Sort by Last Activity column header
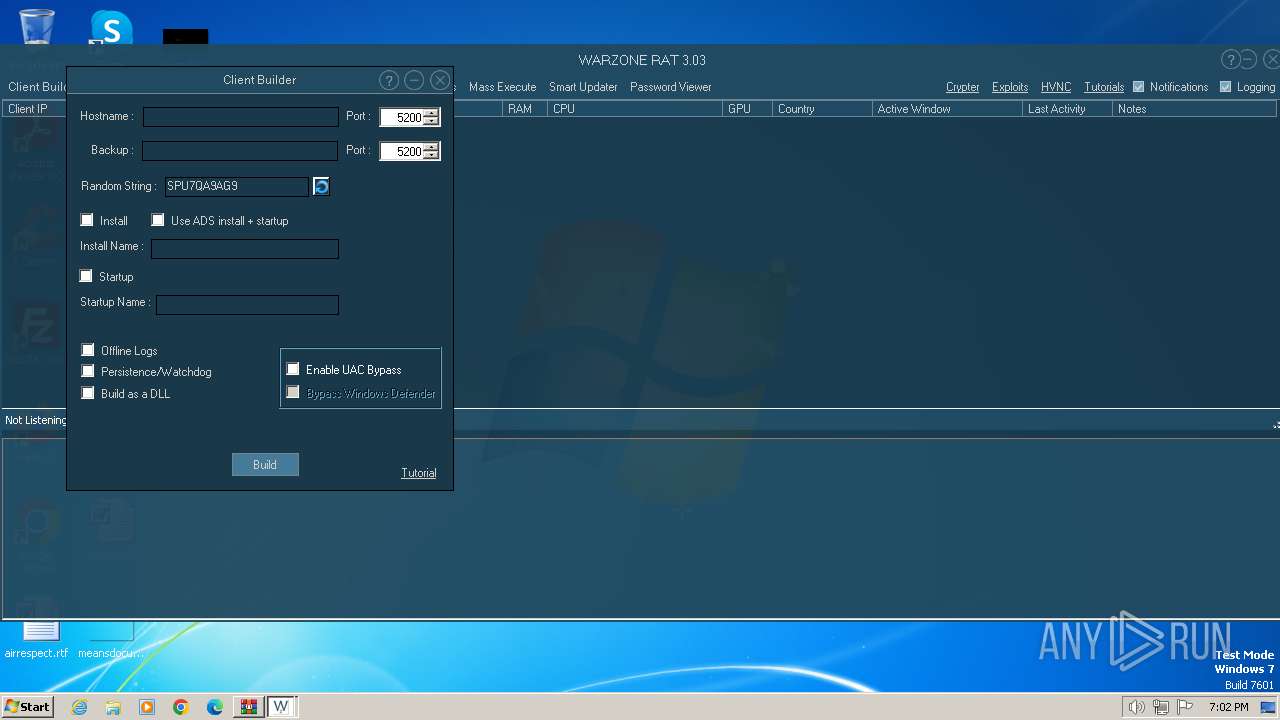The image size is (1280, 720). [x=1067, y=109]
